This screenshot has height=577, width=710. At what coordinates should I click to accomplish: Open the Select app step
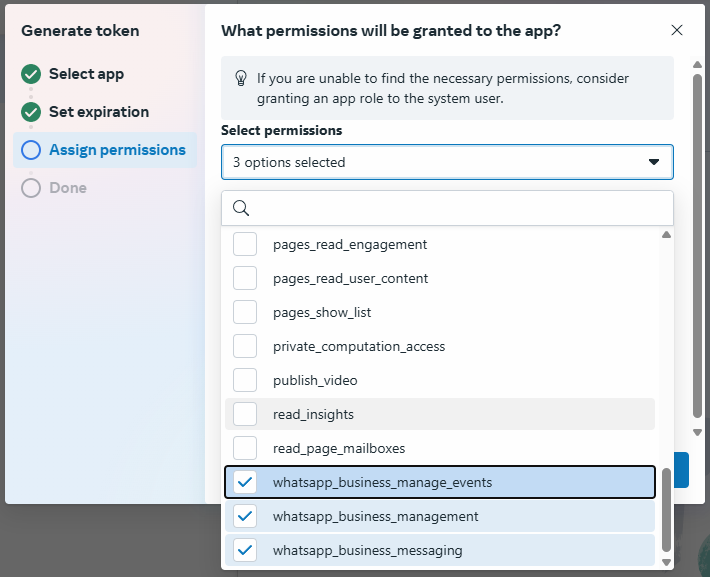pos(86,74)
